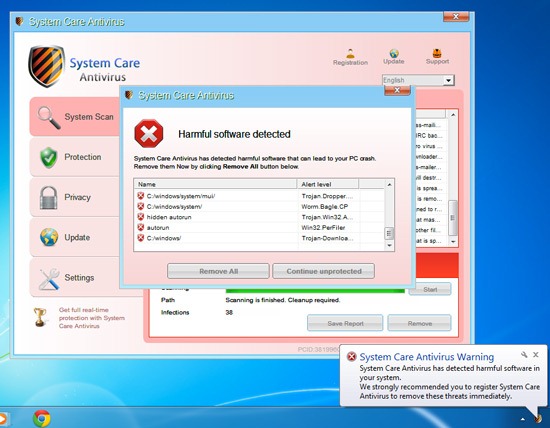Open Support via the lifebuoy icon
Viewport: 550px width, 428px height.
tap(437, 53)
